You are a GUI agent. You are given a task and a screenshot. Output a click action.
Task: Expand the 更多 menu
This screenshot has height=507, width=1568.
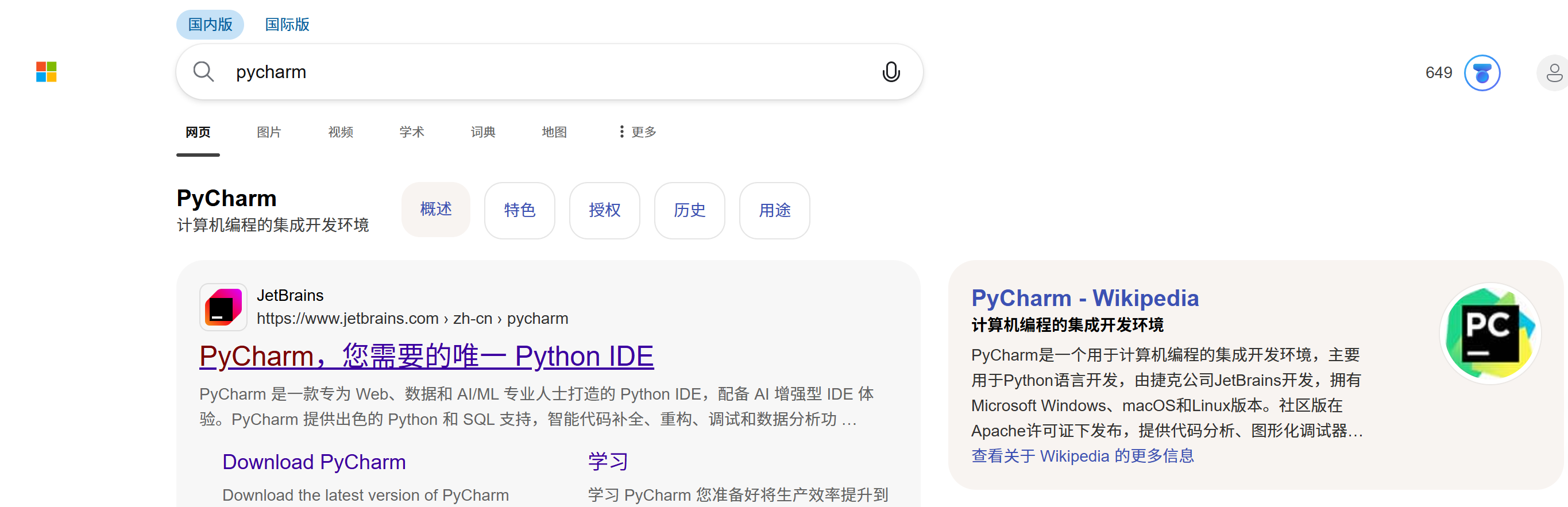[638, 131]
